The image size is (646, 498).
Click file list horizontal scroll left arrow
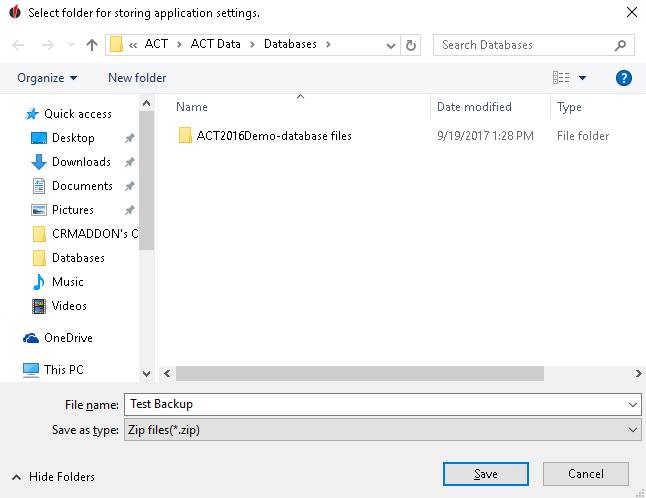point(167,374)
